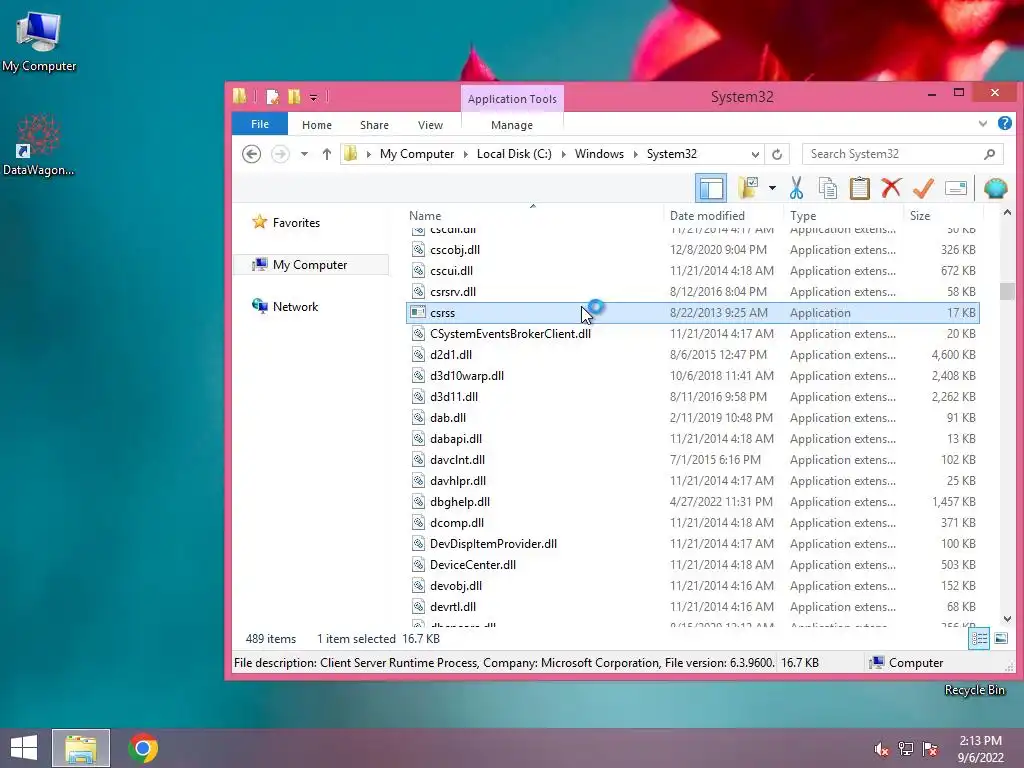Switch to Details view icon in status bar

coord(979,639)
